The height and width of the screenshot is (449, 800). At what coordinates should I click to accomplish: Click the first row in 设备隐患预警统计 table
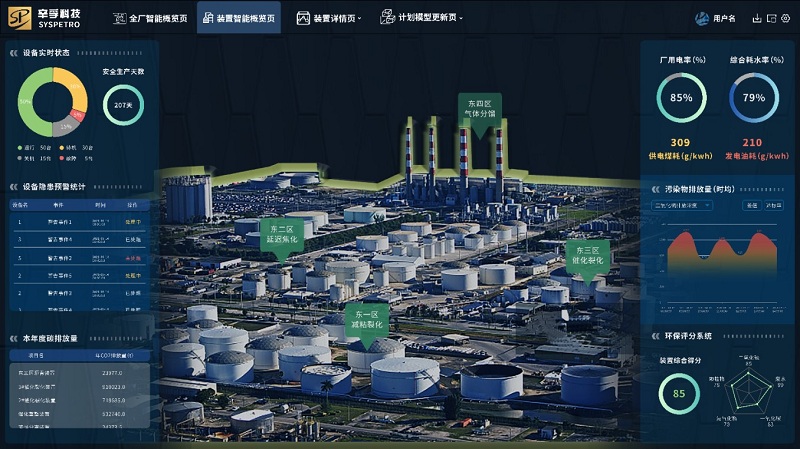78,221
